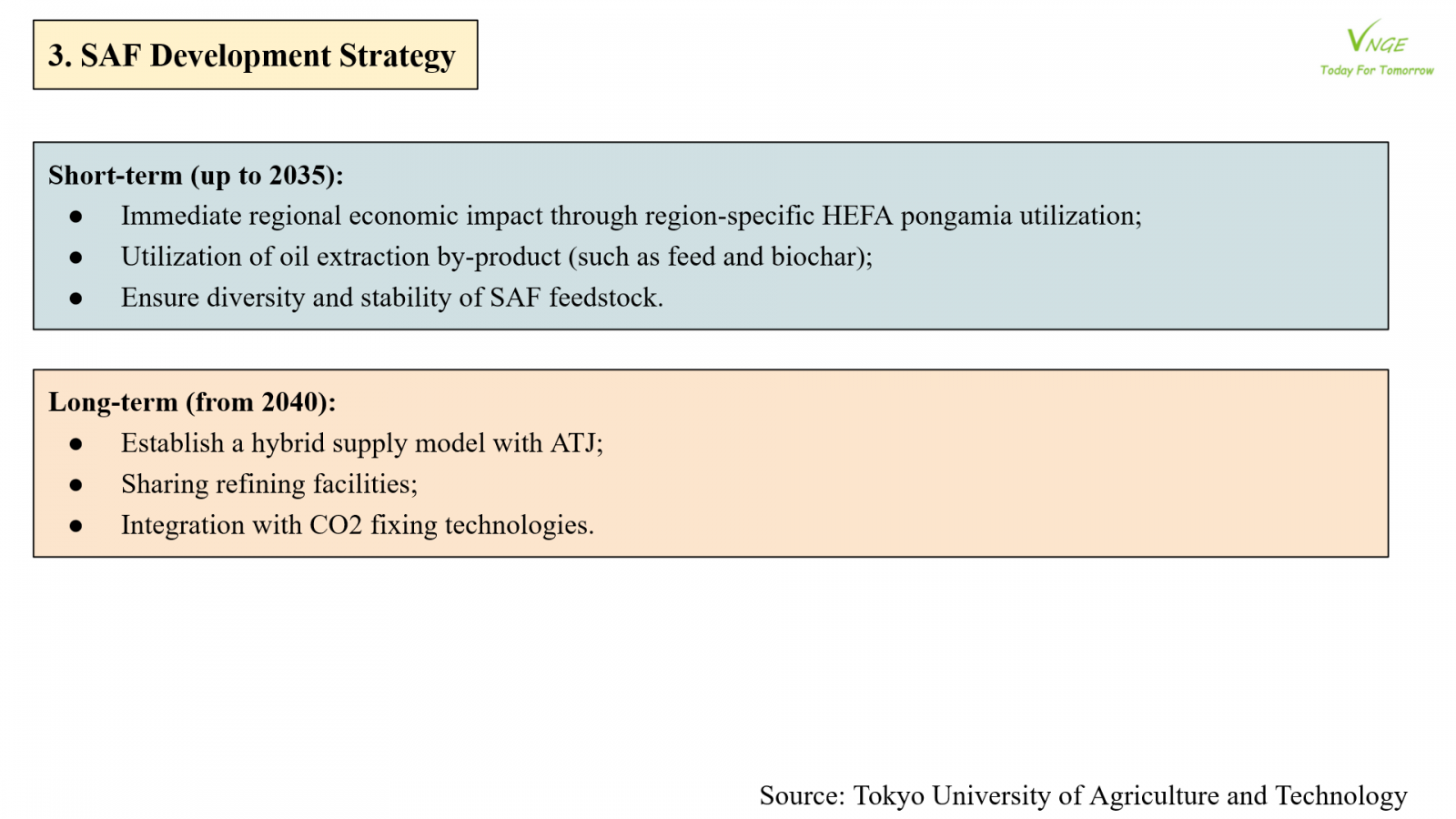Viewport: 1456px width, 819px height.
Task: Click the bullet before CO2 fixing technologies
Action: [x=76, y=526]
